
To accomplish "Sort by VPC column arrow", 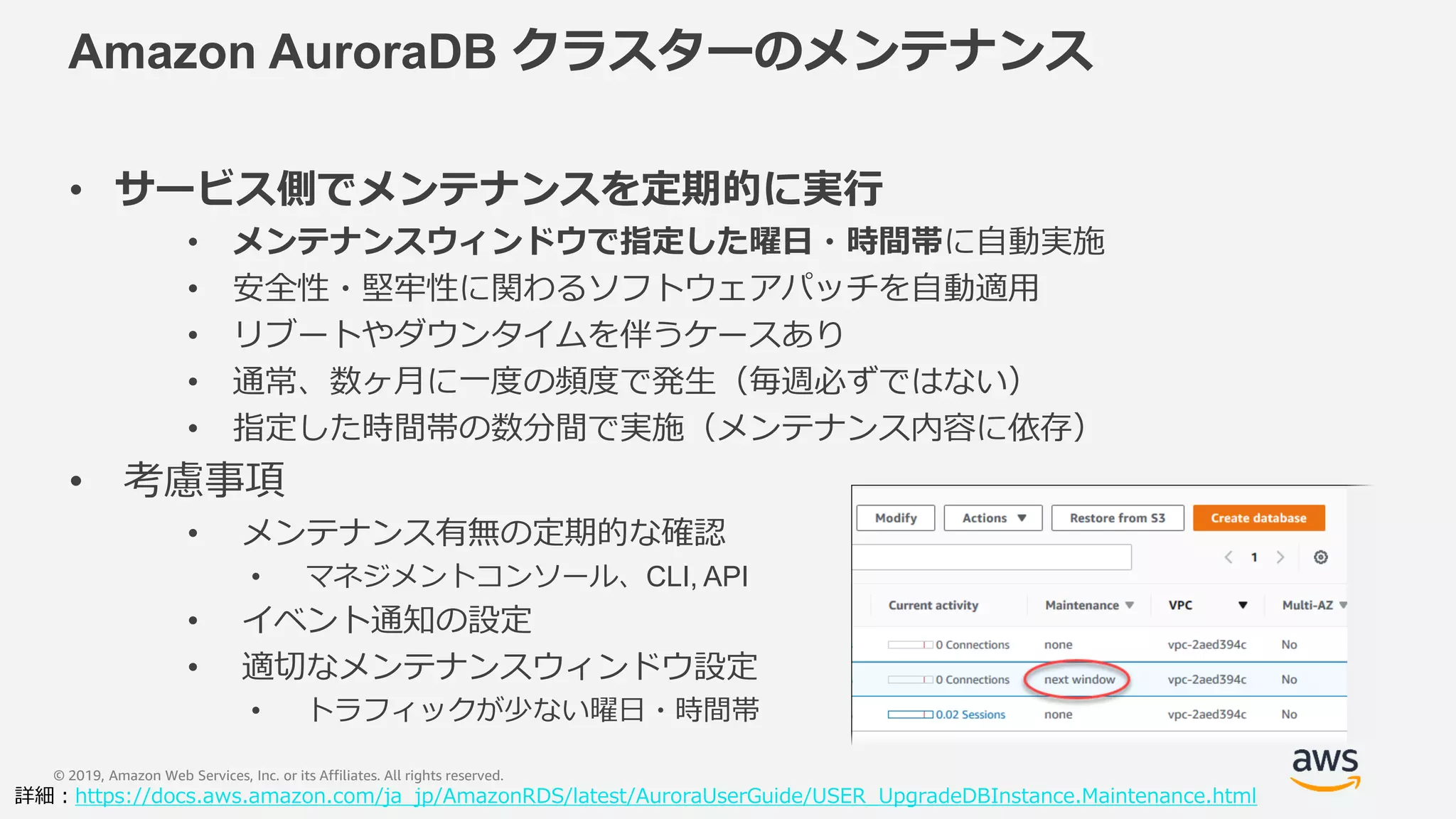I will 1243,605.
